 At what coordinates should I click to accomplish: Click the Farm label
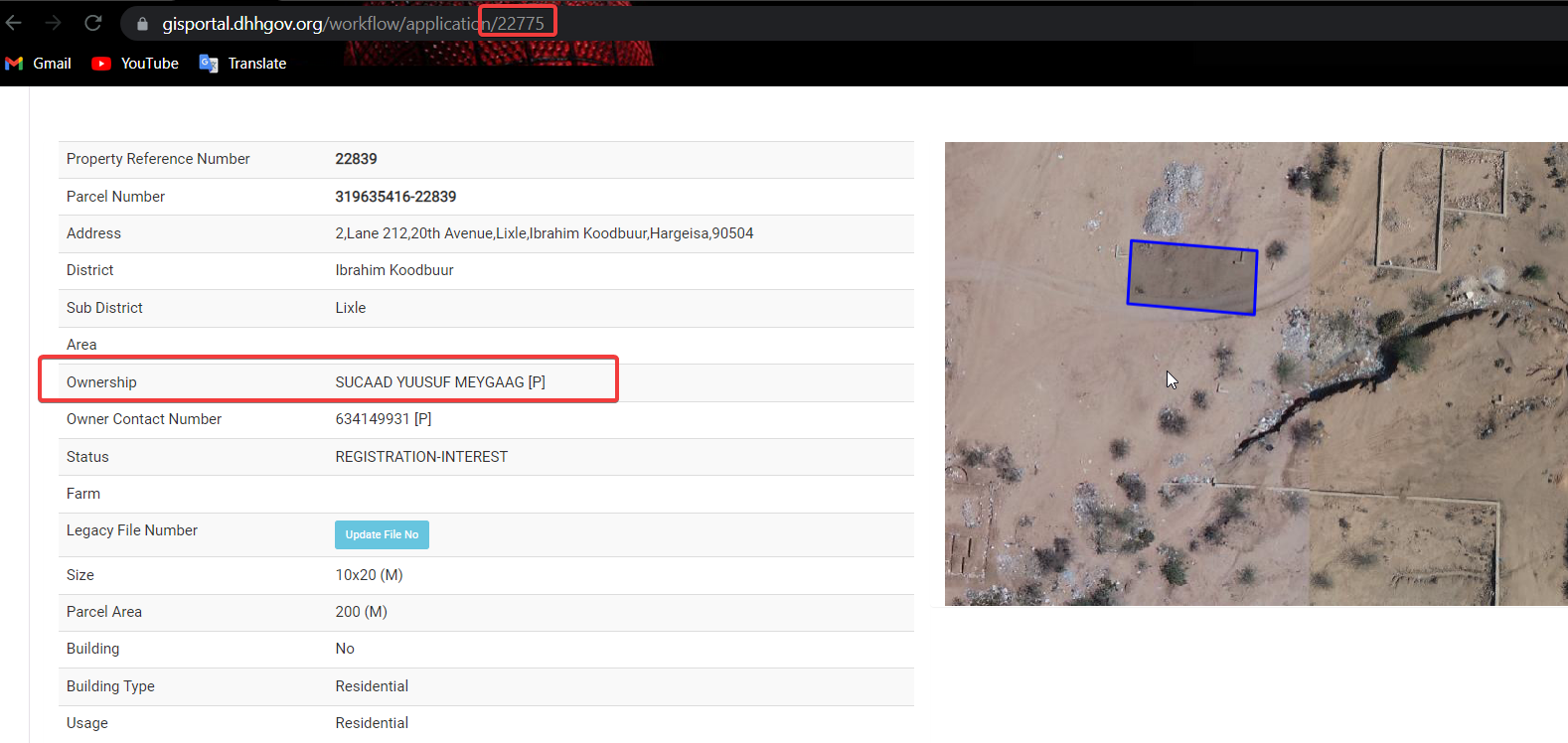[83, 494]
